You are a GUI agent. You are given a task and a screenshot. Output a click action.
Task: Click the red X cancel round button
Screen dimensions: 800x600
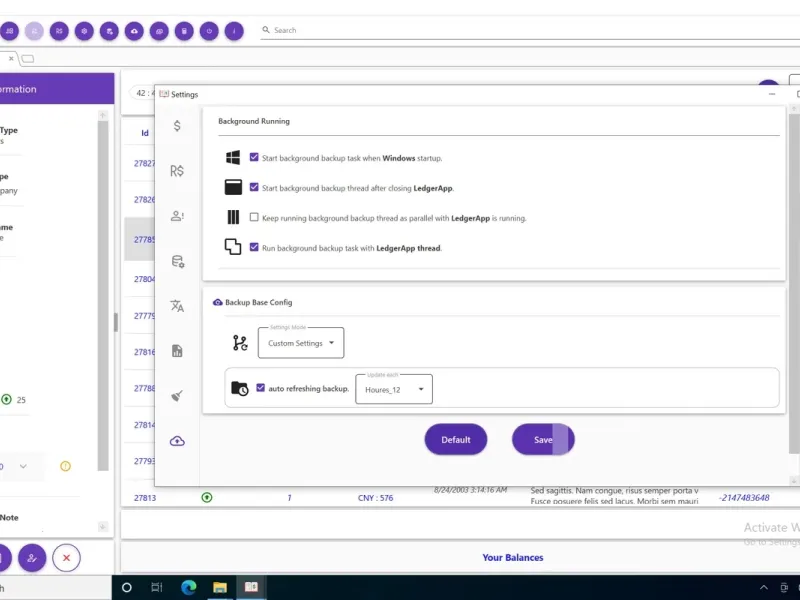point(66,558)
